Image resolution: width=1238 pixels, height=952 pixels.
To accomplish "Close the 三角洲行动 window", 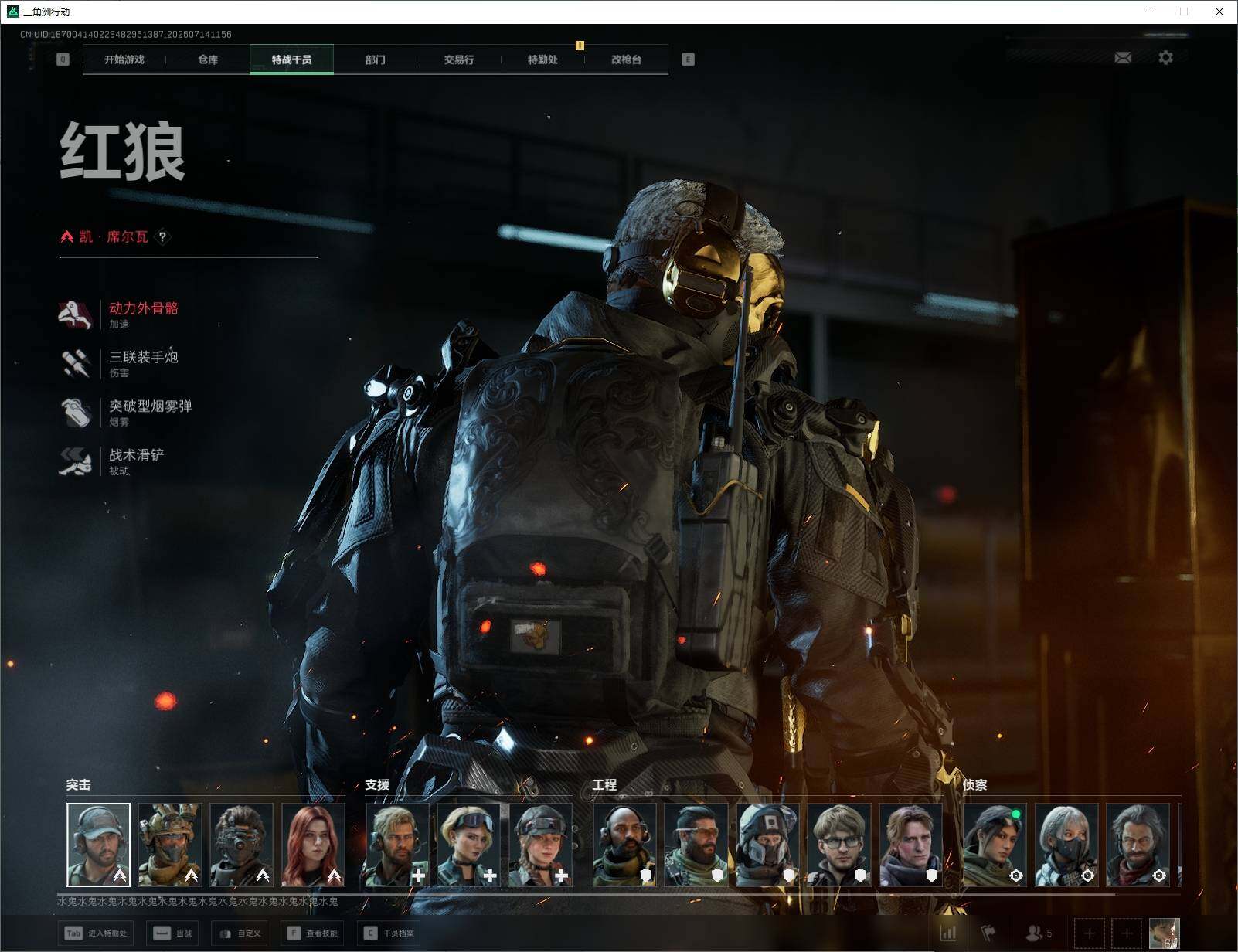I will point(1219,12).
